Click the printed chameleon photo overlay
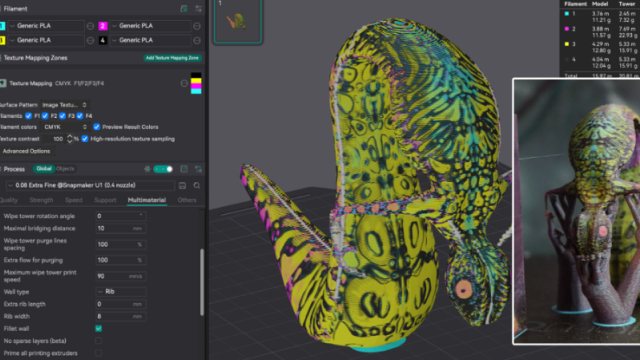This screenshot has width=640, height=360. tap(576, 211)
